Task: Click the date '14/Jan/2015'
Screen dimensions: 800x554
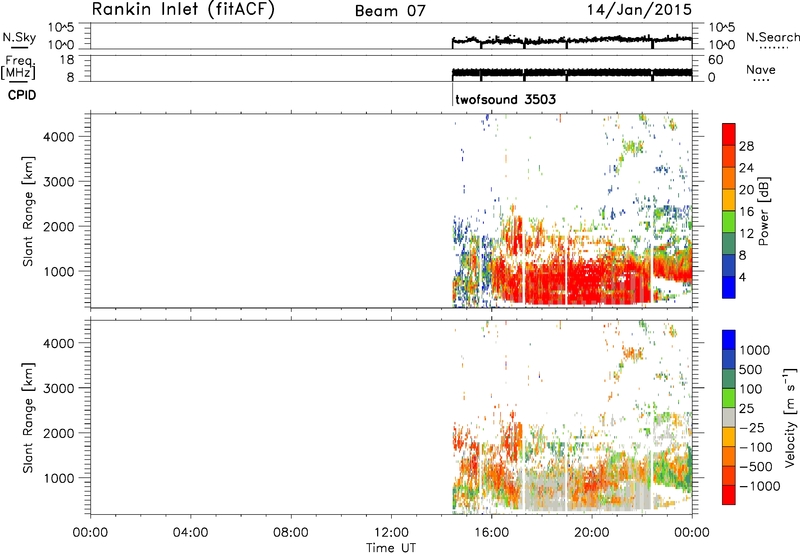Action: 639,10
